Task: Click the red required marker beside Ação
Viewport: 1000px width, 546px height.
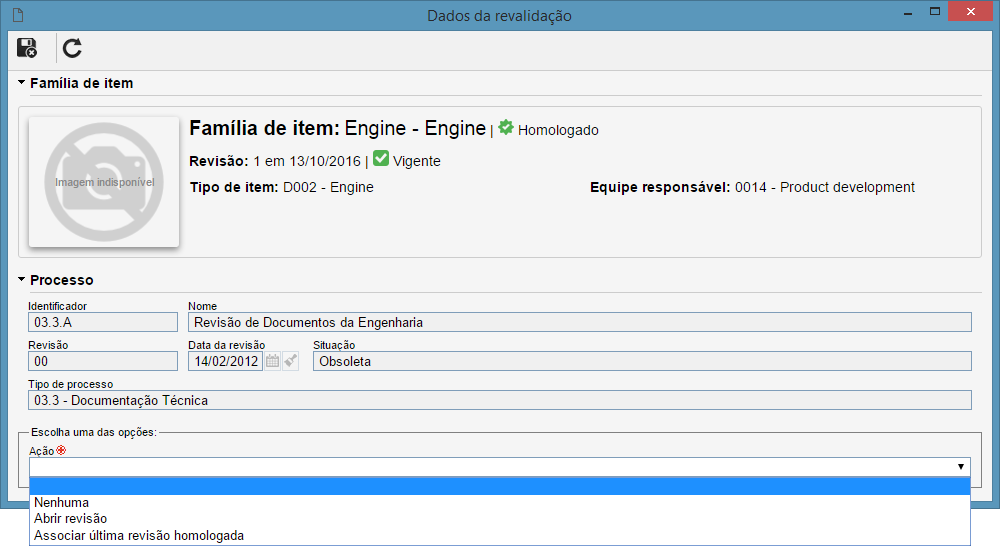Action: (61, 450)
